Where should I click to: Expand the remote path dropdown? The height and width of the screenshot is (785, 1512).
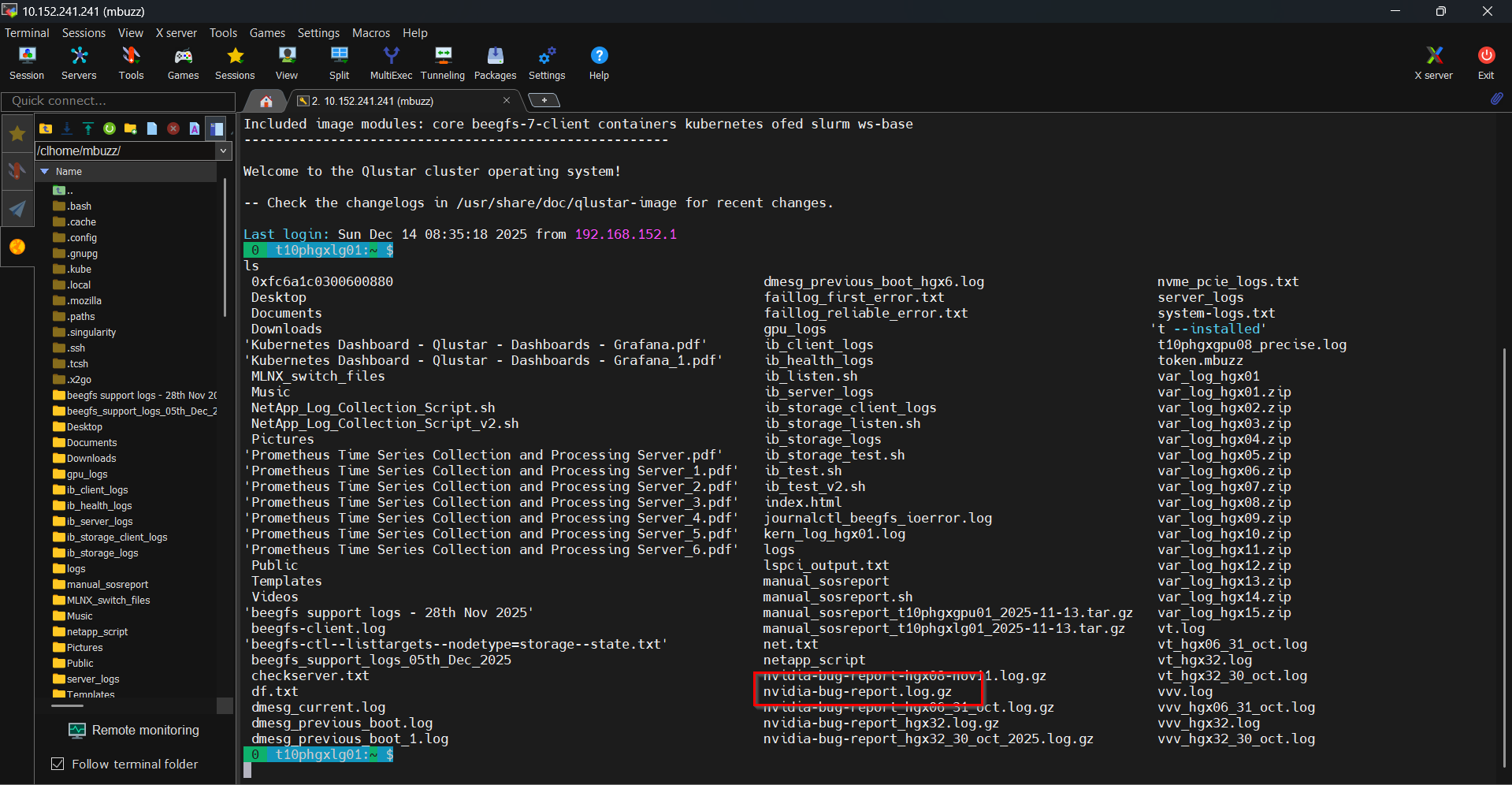tap(224, 151)
